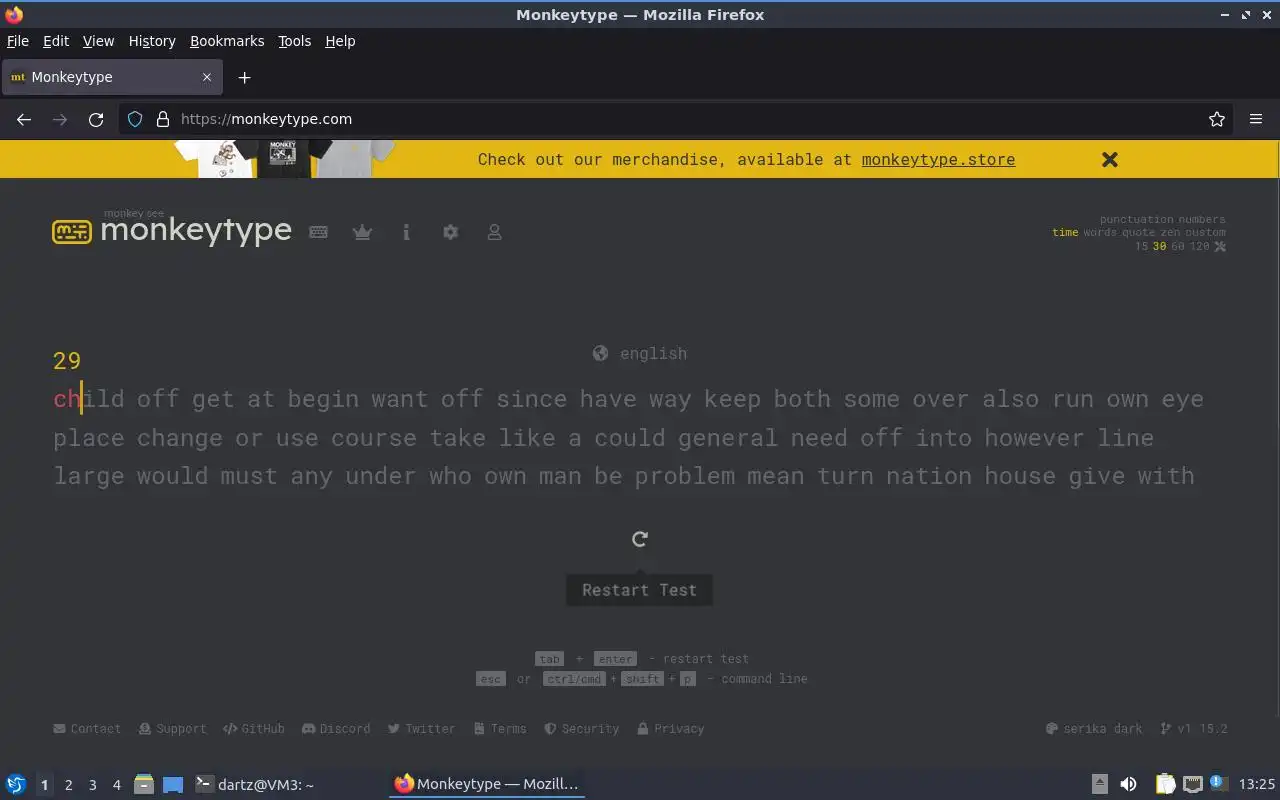This screenshot has width=1280, height=800.
Task: Follow the monkeytype.store link
Action: pyautogui.click(x=938, y=159)
